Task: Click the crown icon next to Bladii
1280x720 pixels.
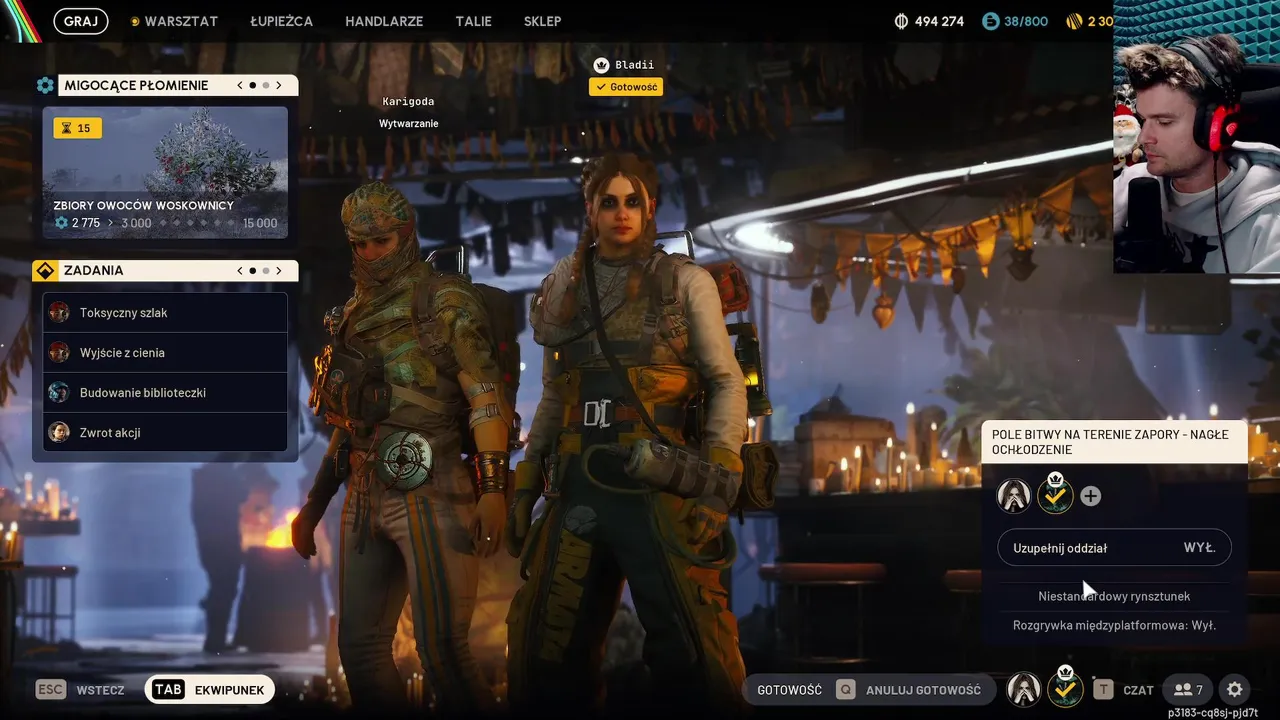Action: click(601, 65)
